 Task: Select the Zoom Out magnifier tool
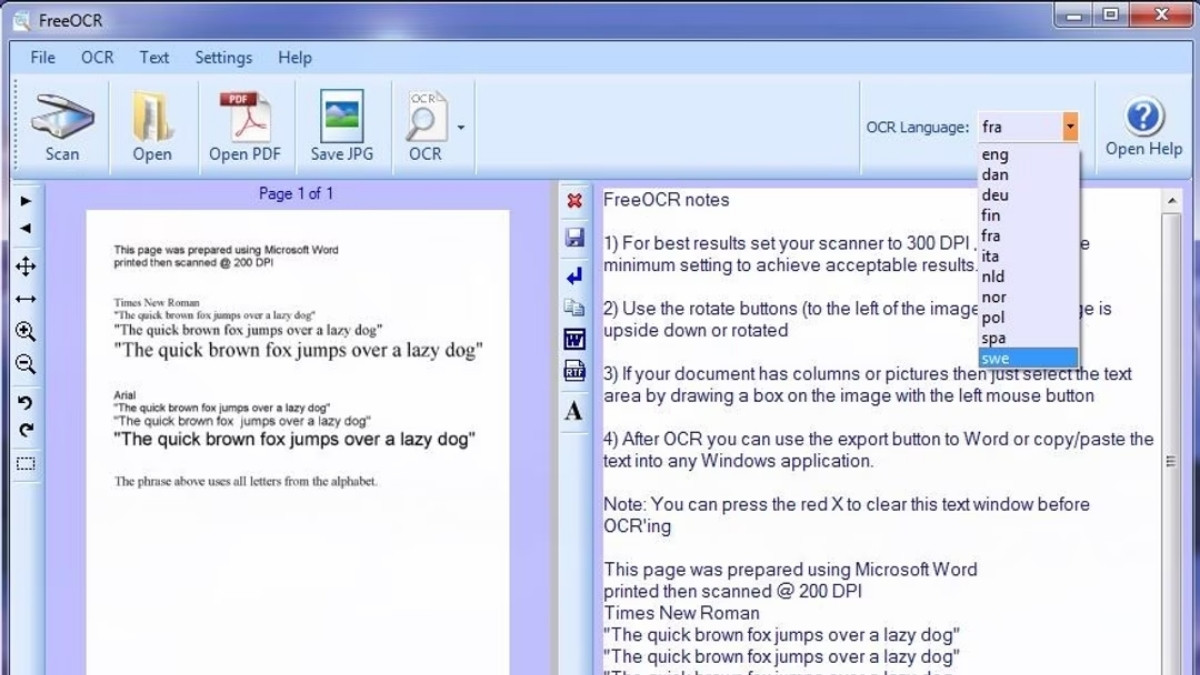(25, 364)
